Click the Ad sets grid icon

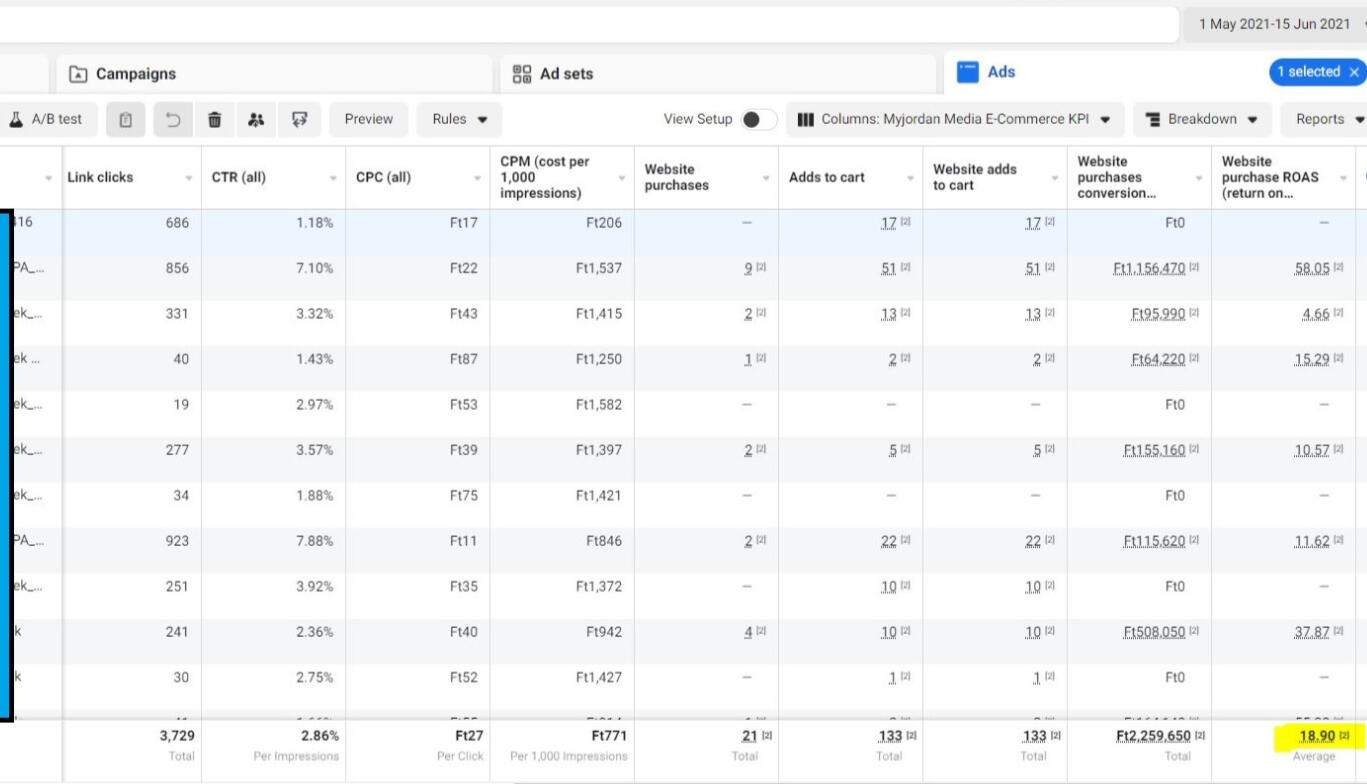pos(521,72)
